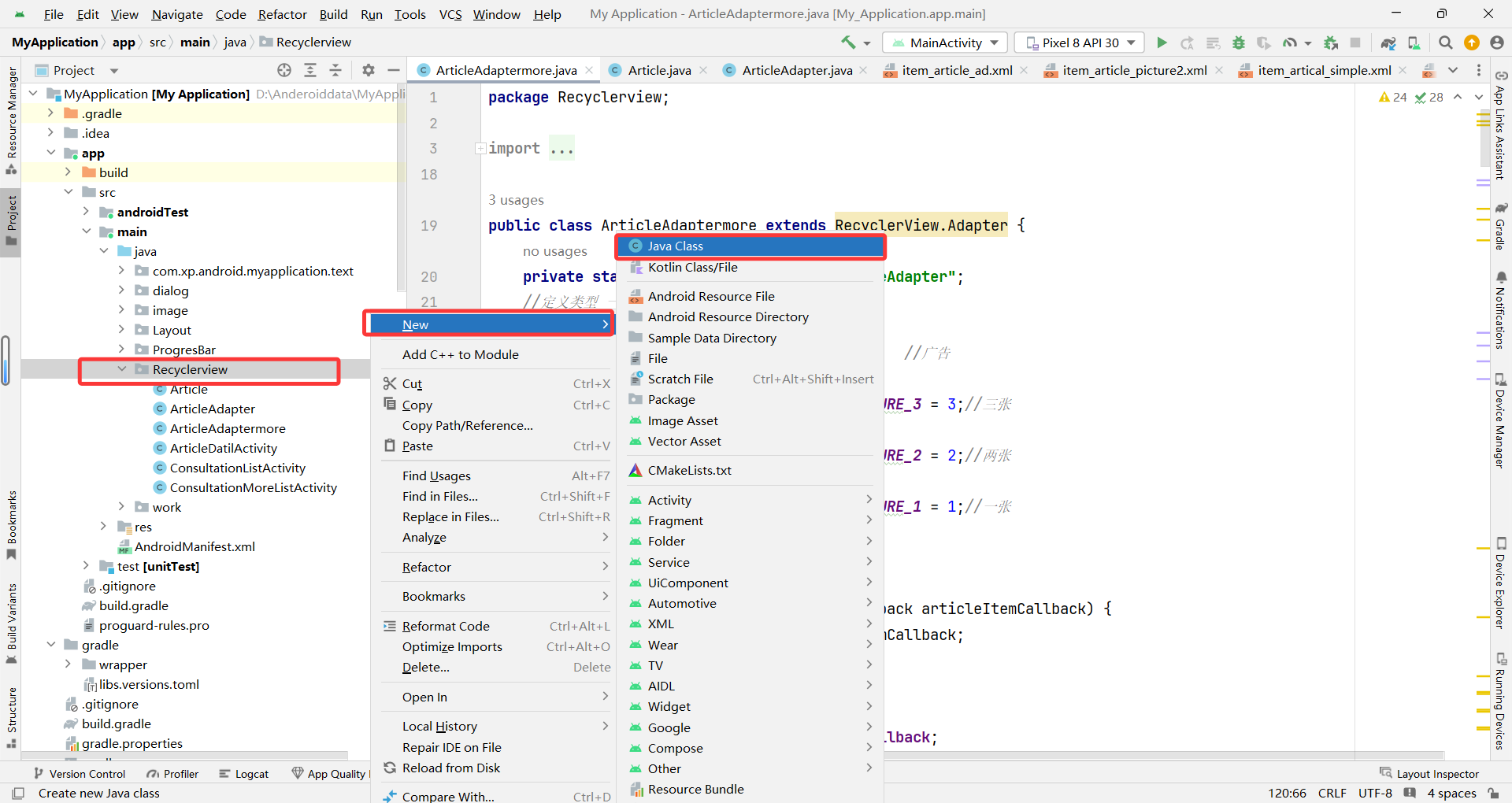Run the app with the green Run icon
1512x803 pixels.
(1162, 43)
